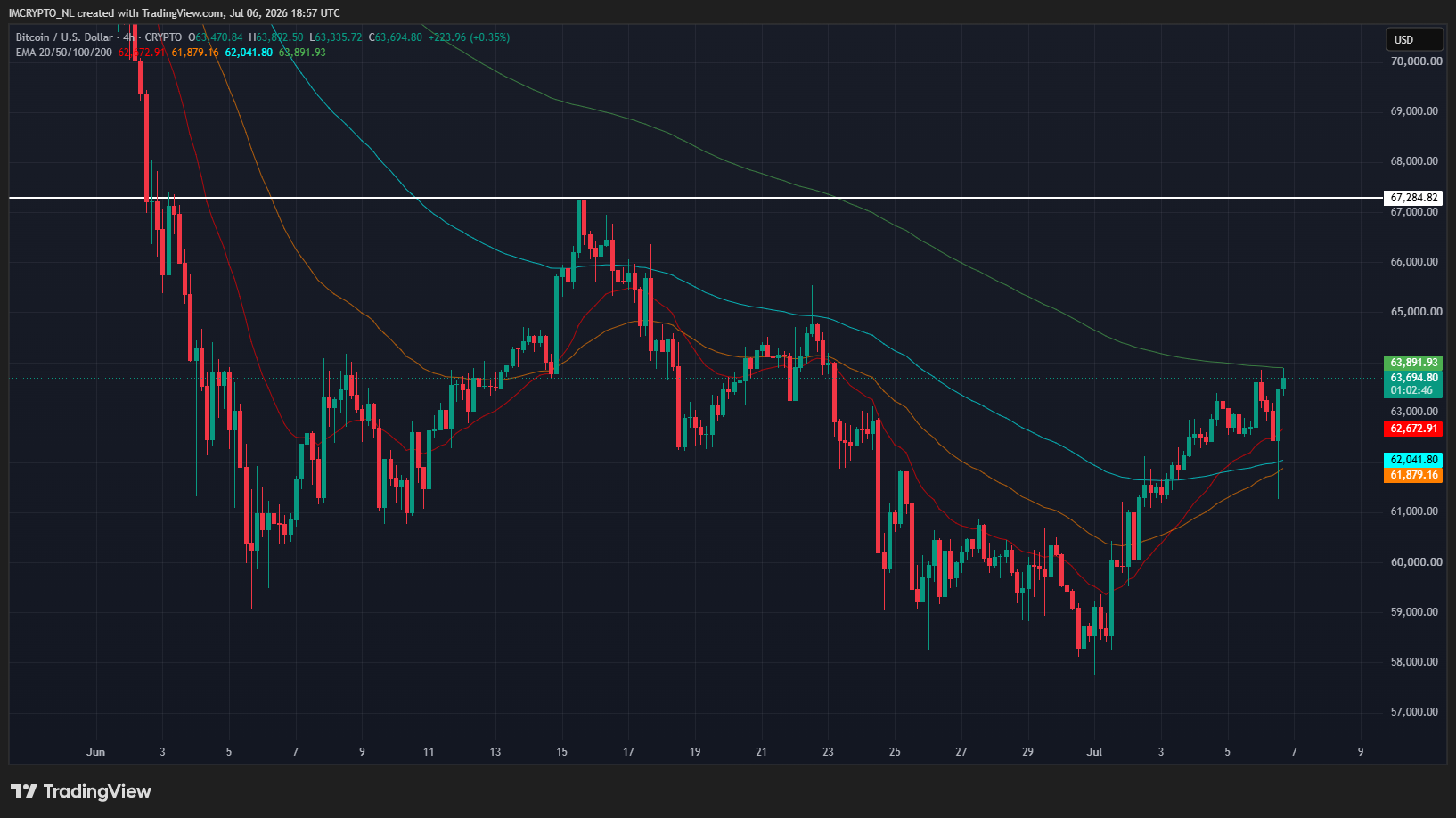Click the cyan 62,041.80 EMA 100 price tag
1456x818 pixels.
(1414, 460)
